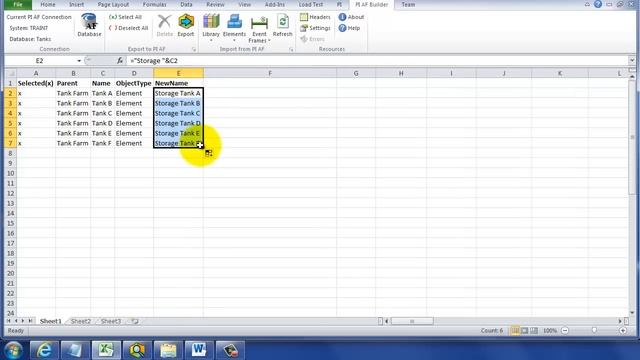This screenshot has height=360, width=640.
Task: Open the Windows Start menu
Action: (x=13, y=350)
